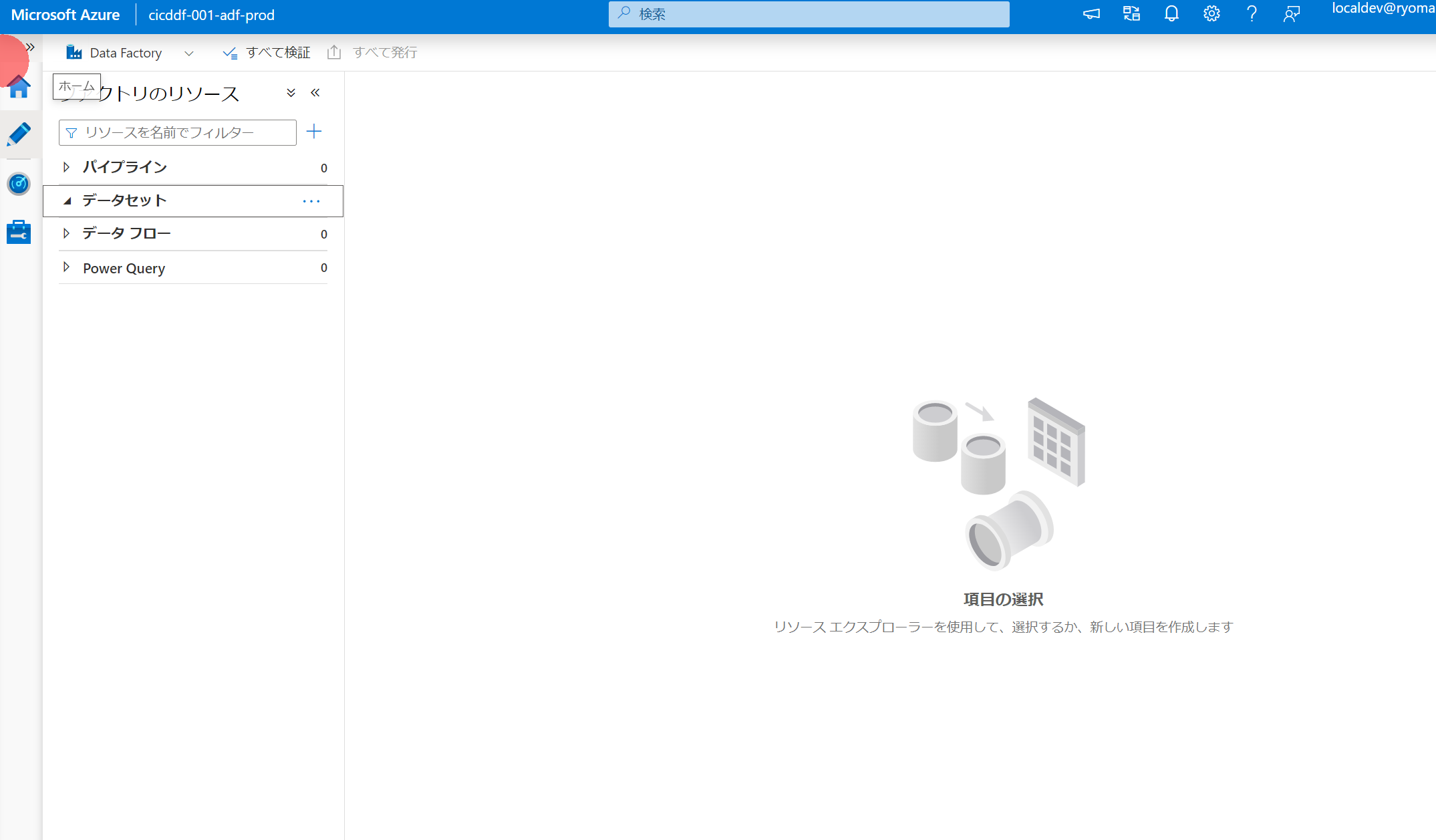Open the Data Factory dropdown arrow

[x=188, y=53]
